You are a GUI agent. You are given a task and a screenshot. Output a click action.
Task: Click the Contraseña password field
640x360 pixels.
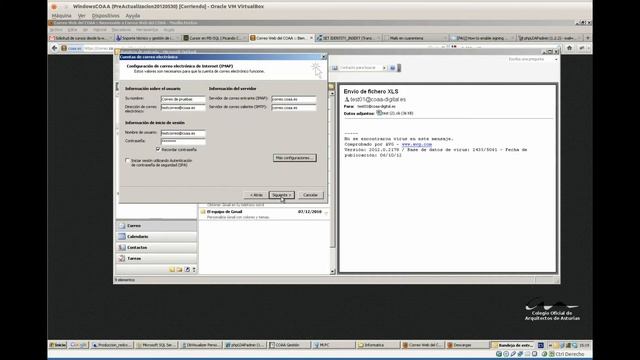point(183,141)
